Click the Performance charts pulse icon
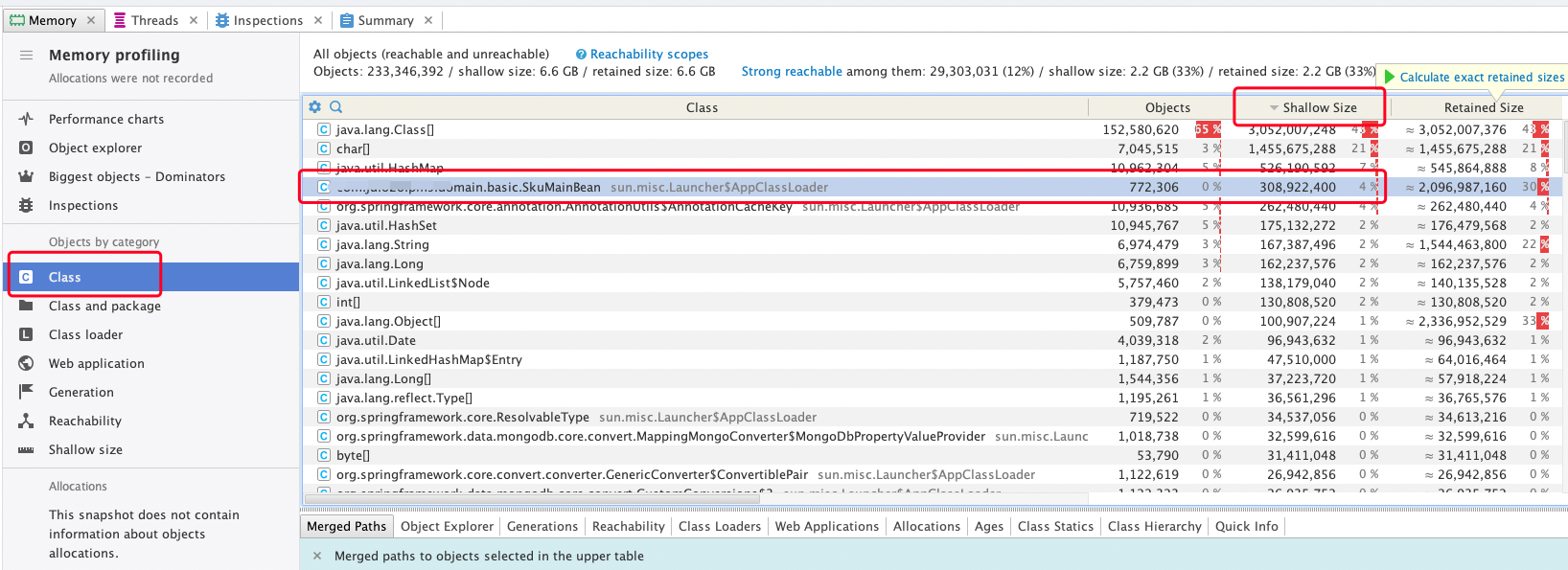1568x570 pixels. click(x=26, y=119)
